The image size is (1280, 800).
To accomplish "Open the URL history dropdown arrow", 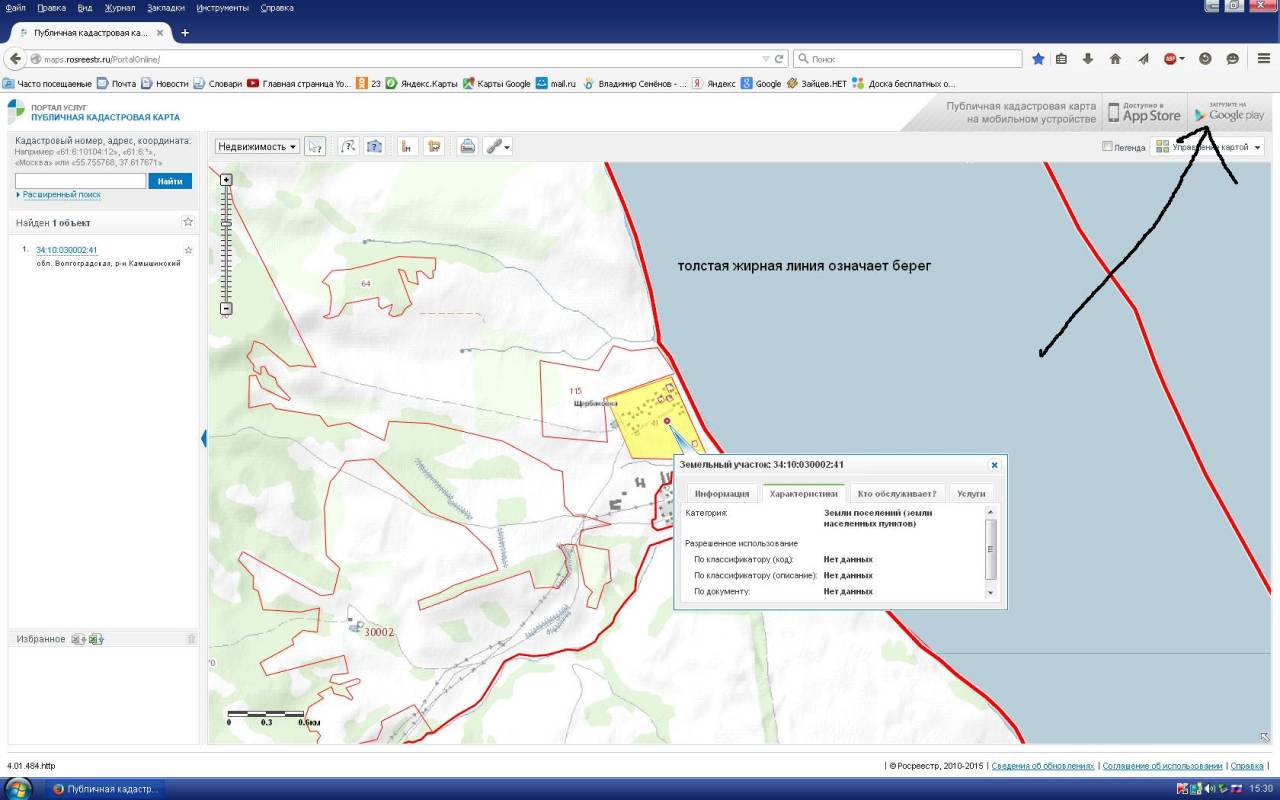I will point(766,59).
